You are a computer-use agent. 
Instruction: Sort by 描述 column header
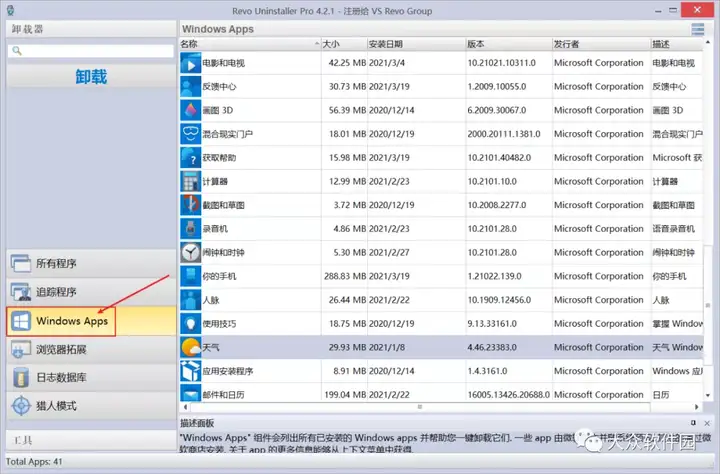[x=676, y=44]
